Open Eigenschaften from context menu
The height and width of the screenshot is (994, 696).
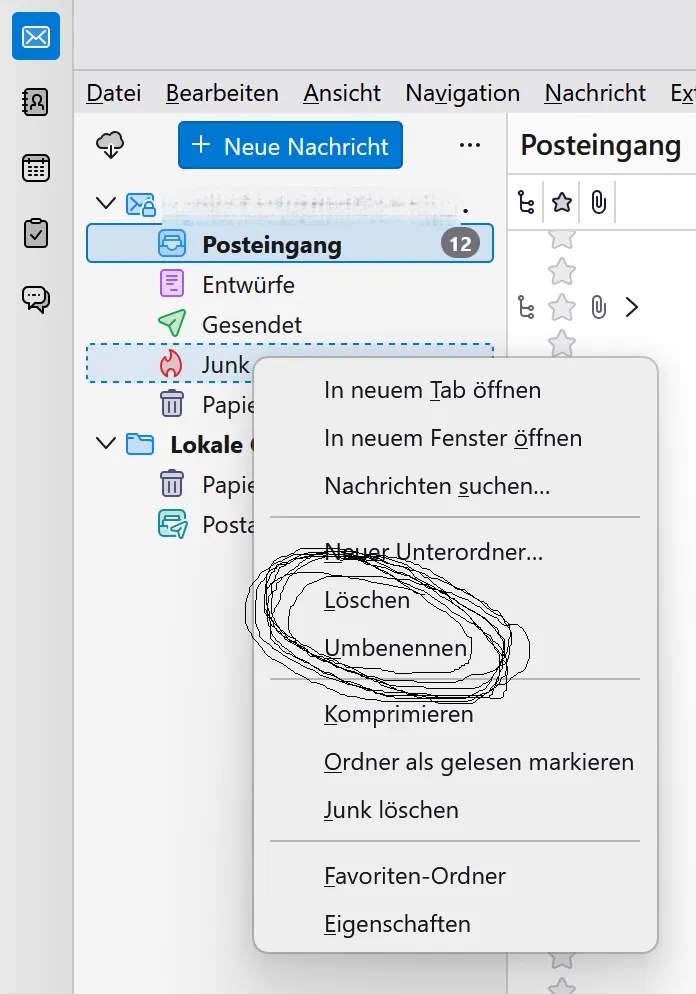pos(455,924)
